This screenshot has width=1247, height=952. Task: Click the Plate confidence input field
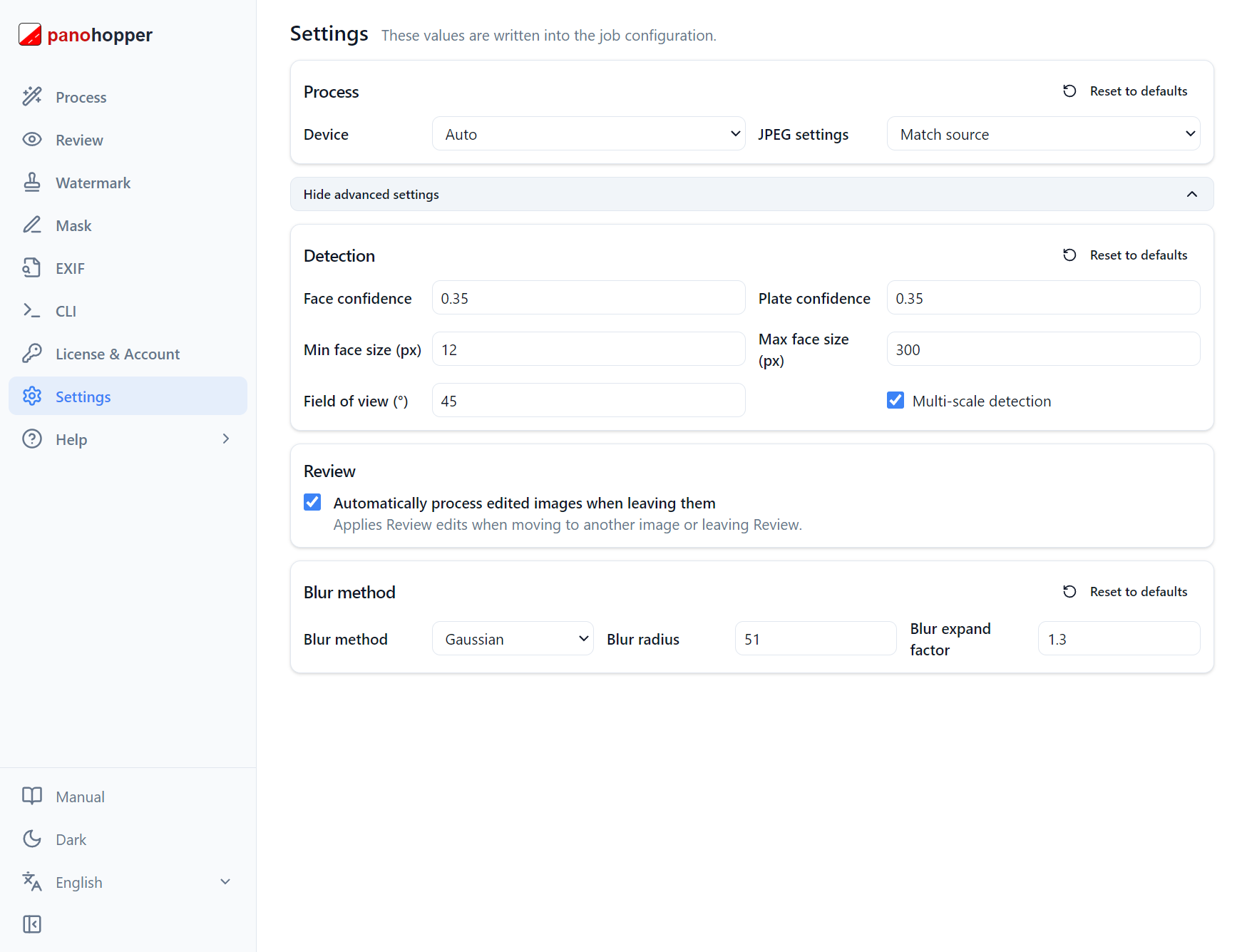(x=1044, y=297)
